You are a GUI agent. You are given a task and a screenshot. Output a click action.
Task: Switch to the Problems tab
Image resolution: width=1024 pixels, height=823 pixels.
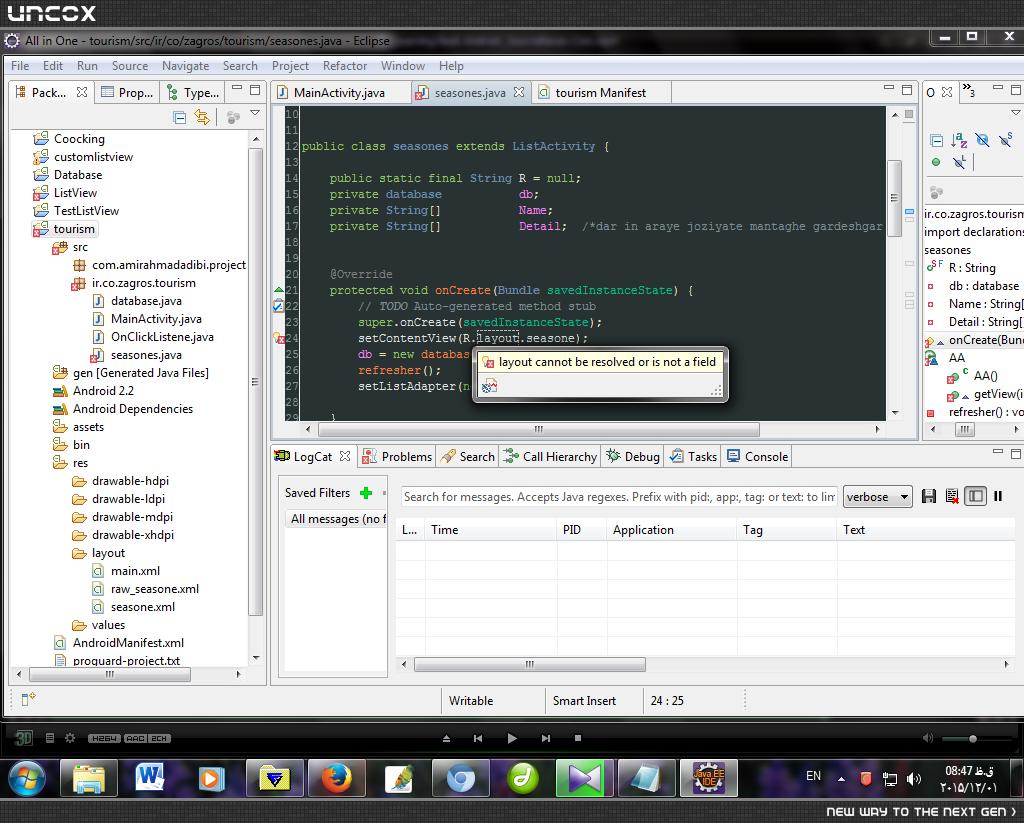(x=397, y=457)
